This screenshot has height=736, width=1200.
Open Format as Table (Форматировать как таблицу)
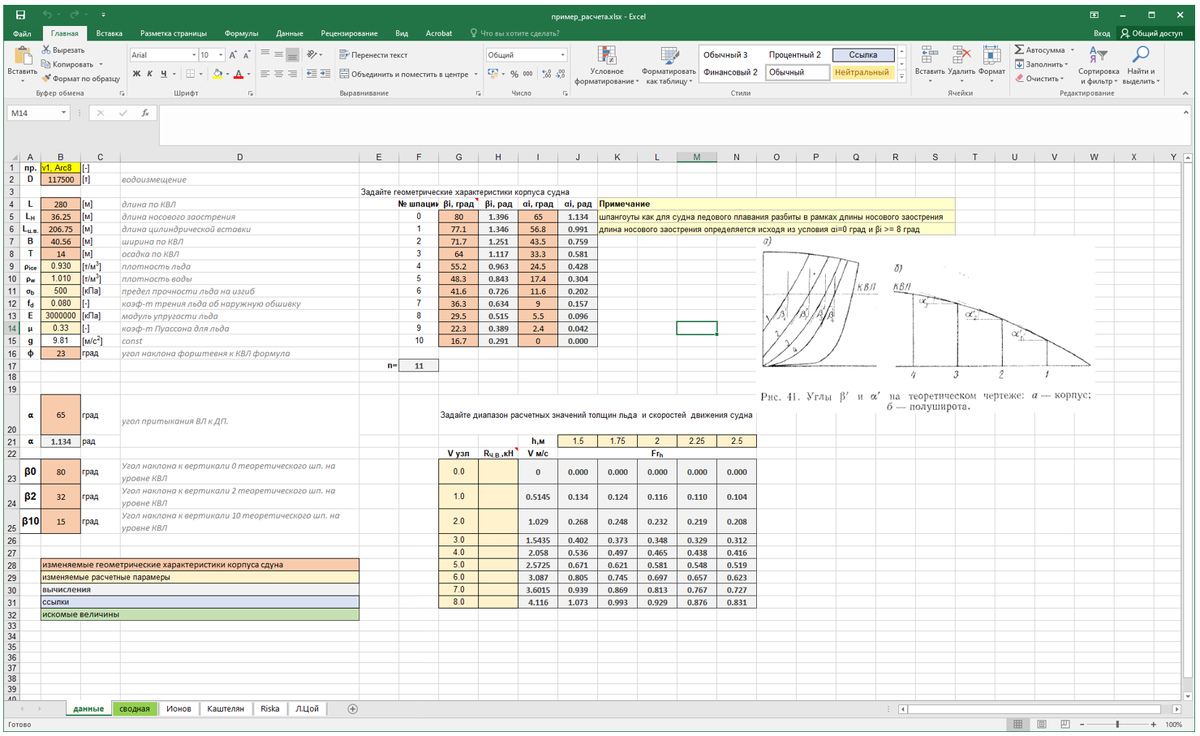[668, 65]
